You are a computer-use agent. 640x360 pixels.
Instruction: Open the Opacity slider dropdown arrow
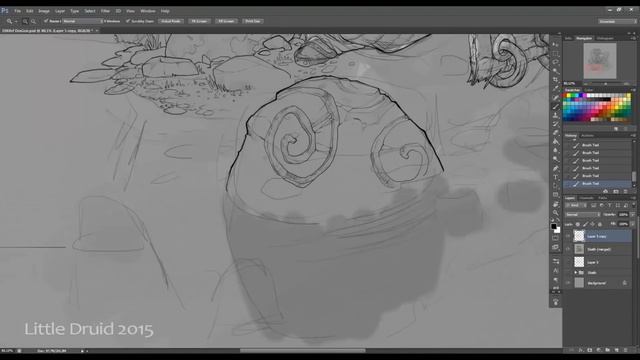point(632,214)
